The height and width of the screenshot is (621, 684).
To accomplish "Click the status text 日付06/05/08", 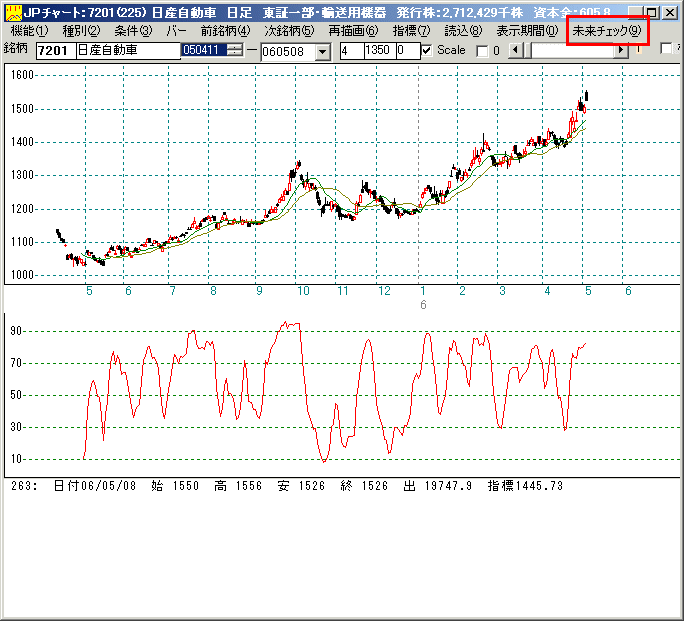I will 95,485.
